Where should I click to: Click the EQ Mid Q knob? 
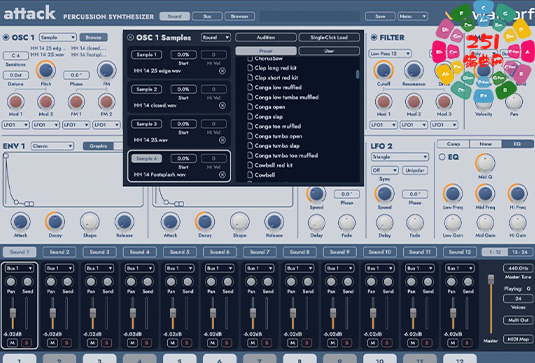485,163
